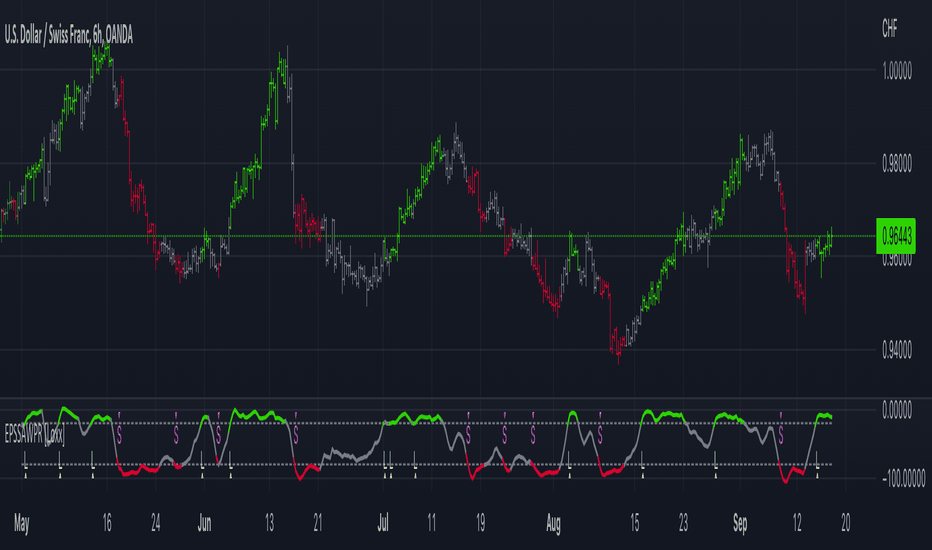Click the Jul date label

[x=383, y=523]
